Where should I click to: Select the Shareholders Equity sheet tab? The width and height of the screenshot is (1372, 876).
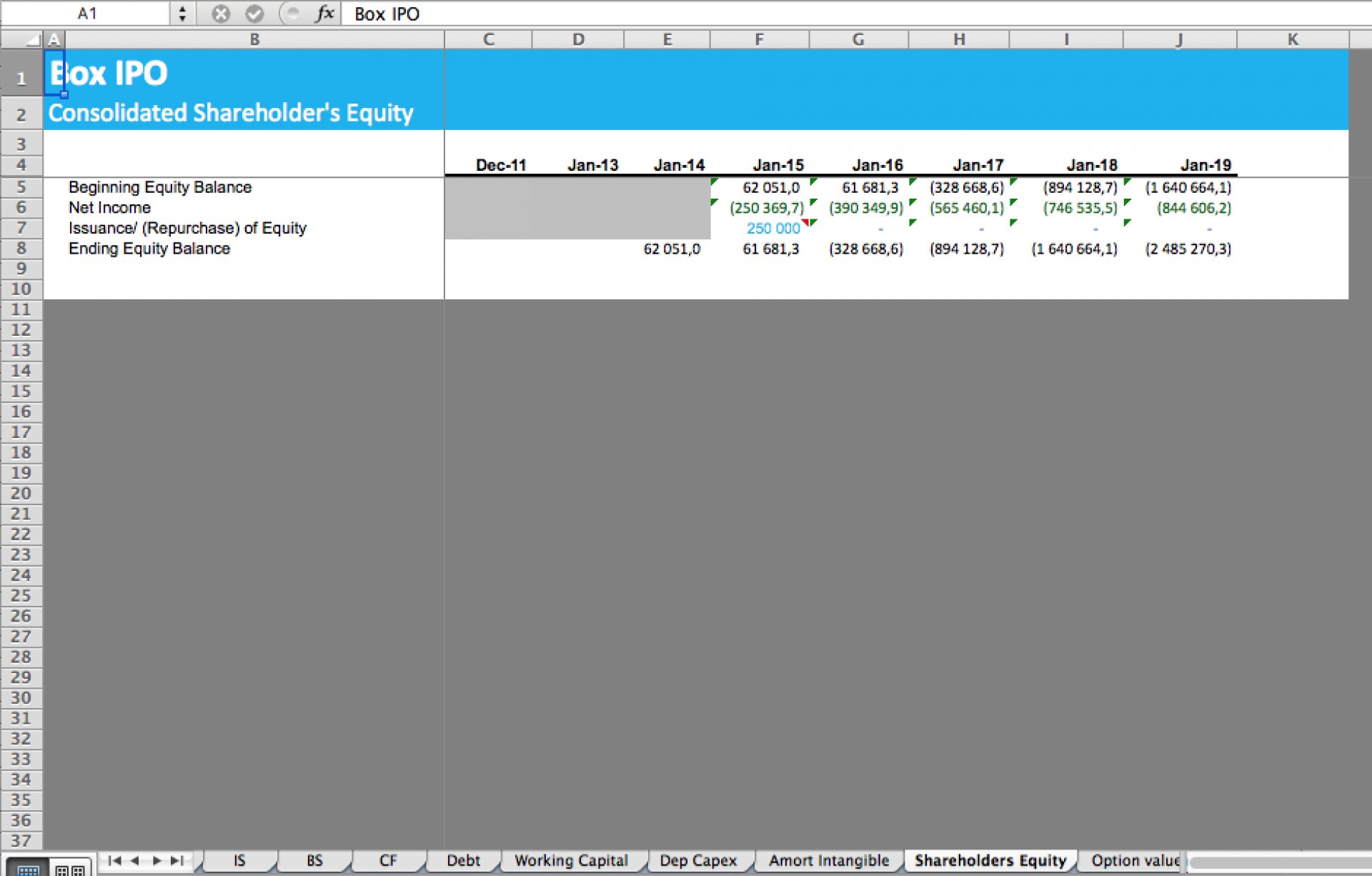[x=990, y=860]
